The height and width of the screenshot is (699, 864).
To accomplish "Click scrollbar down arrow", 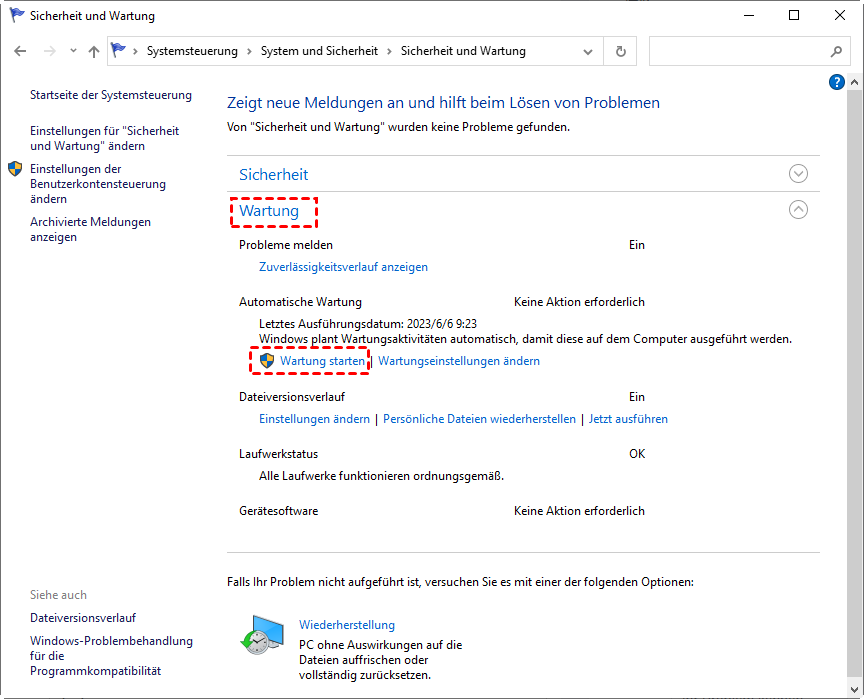I will point(854,689).
